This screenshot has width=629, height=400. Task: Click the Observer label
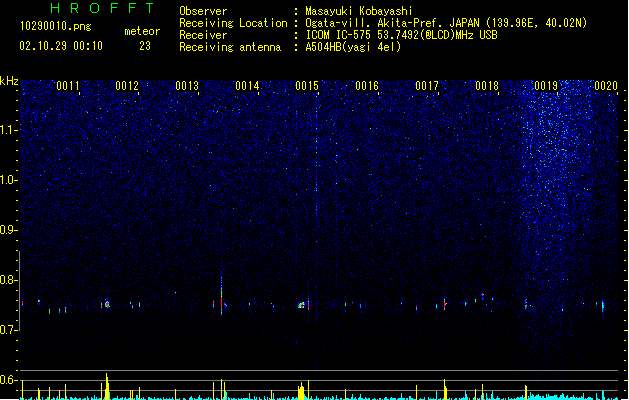(x=203, y=11)
